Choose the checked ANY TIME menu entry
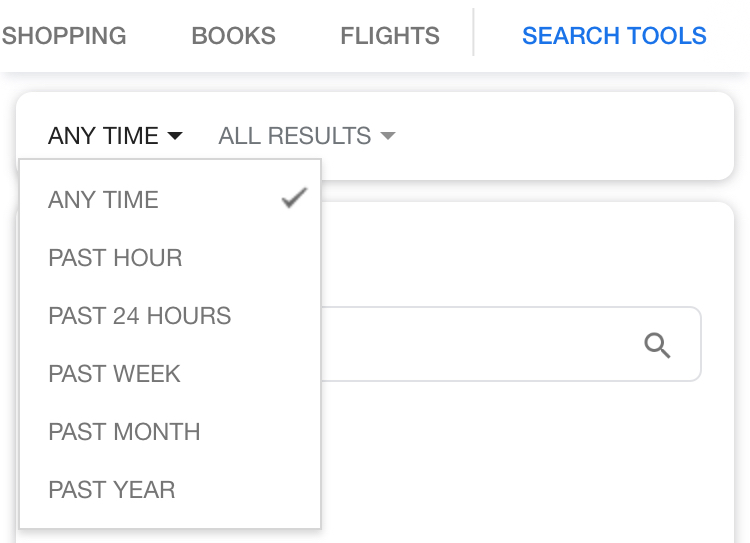The image size is (750, 543). 103,200
